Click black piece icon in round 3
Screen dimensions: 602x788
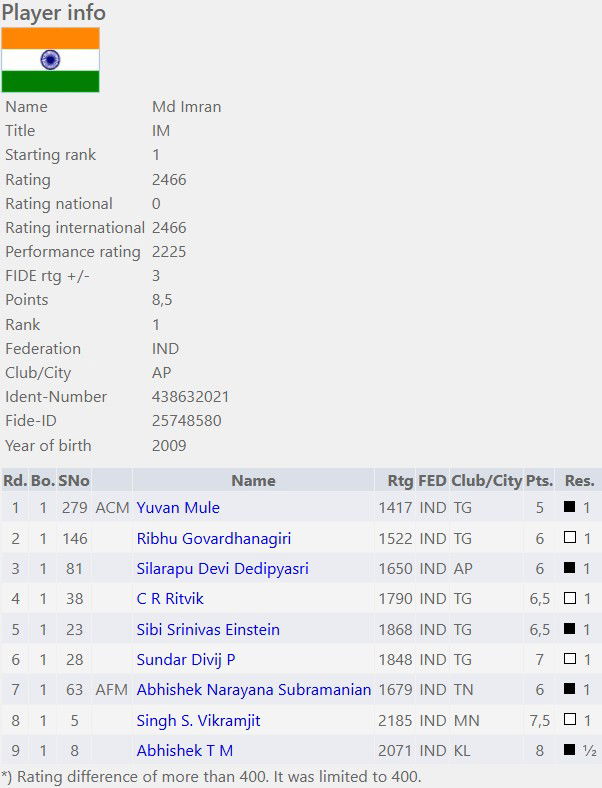click(569, 567)
